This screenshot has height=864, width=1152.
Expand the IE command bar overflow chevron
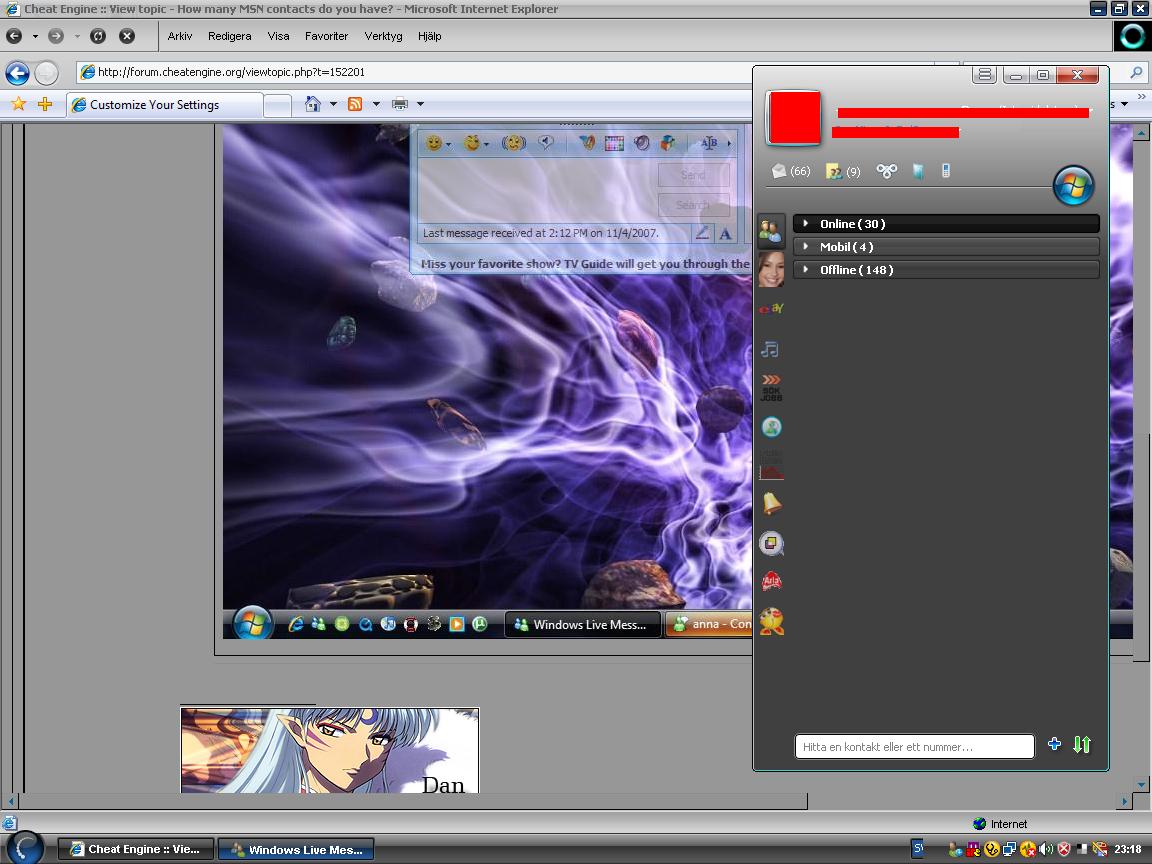pyautogui.click(x=1141, y=96)
